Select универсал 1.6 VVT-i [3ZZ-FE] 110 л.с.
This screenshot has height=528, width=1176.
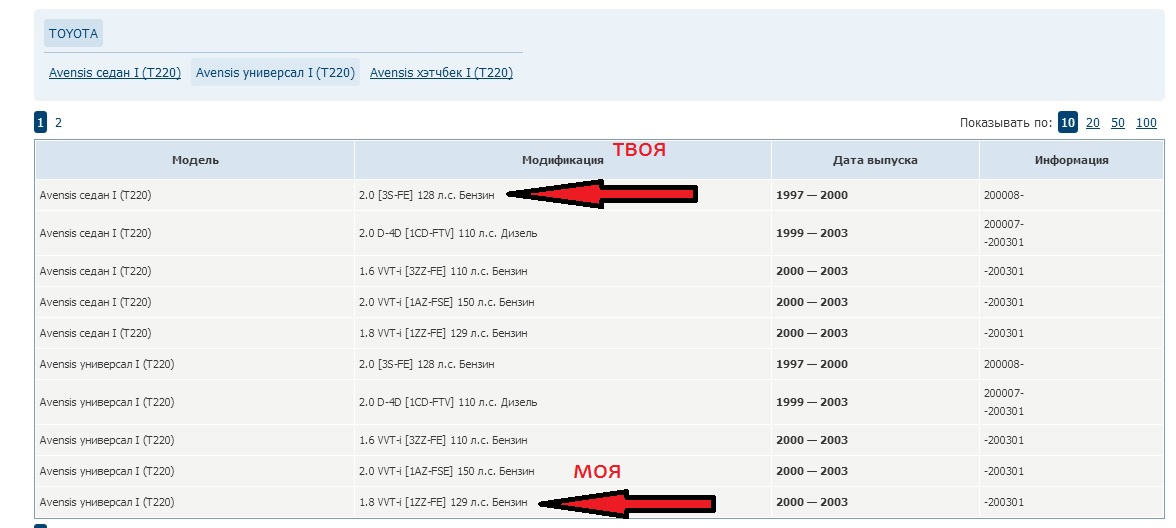[x=443, y=440]
